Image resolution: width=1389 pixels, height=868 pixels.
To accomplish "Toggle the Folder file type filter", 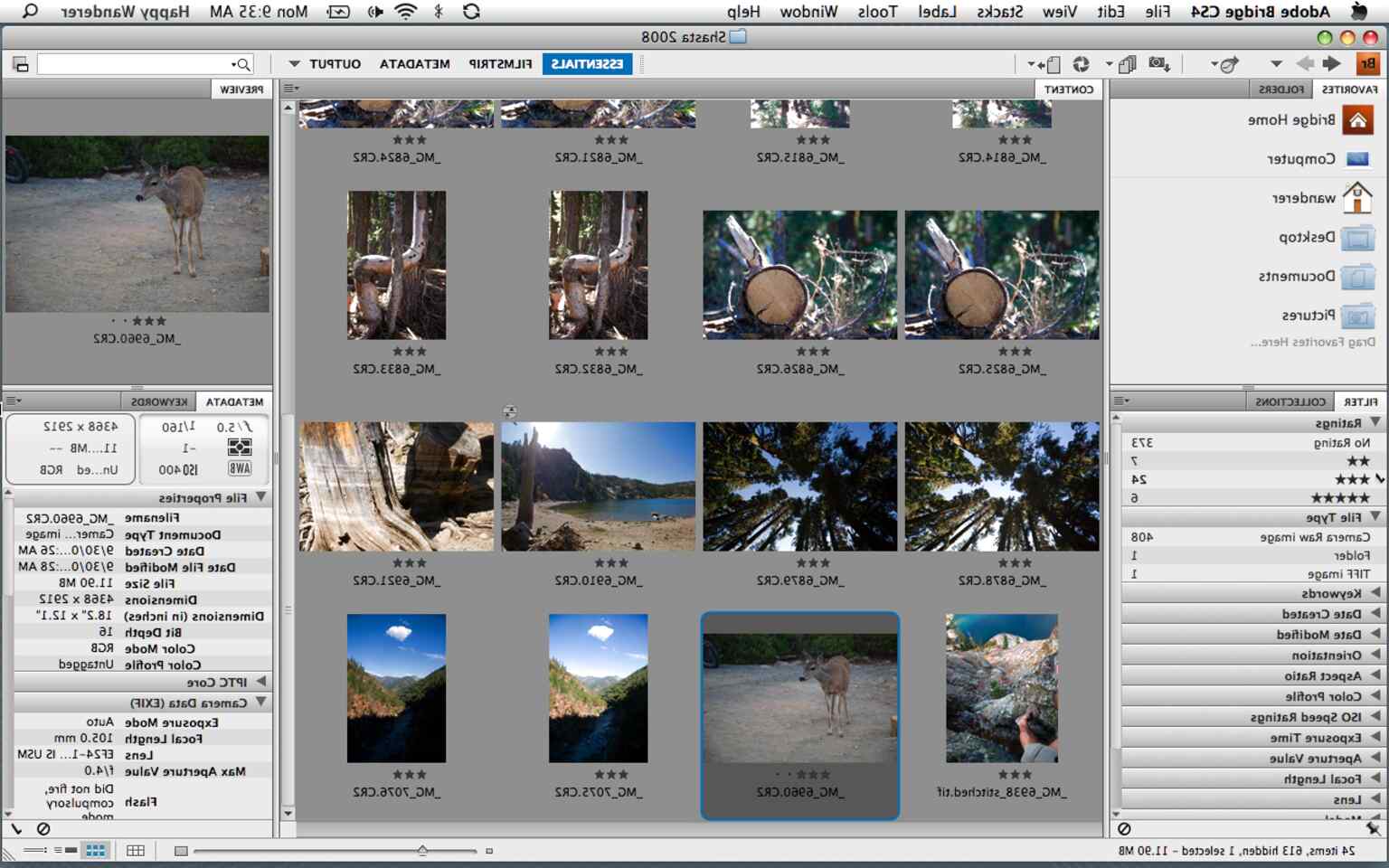I will 1252,555.
